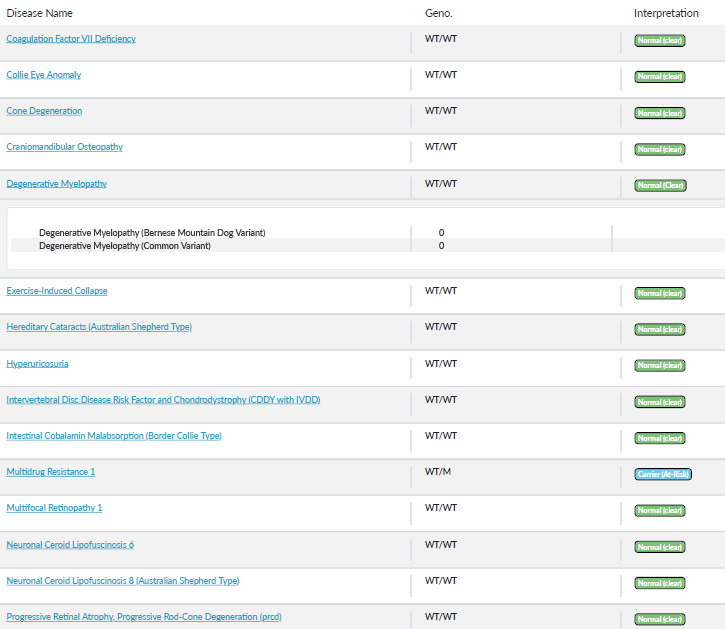Viewport: 725px width, 629px height.
Task: Open Hereditary Cataracts Australian Shepherd Type
Action: (x=99, y=327)
